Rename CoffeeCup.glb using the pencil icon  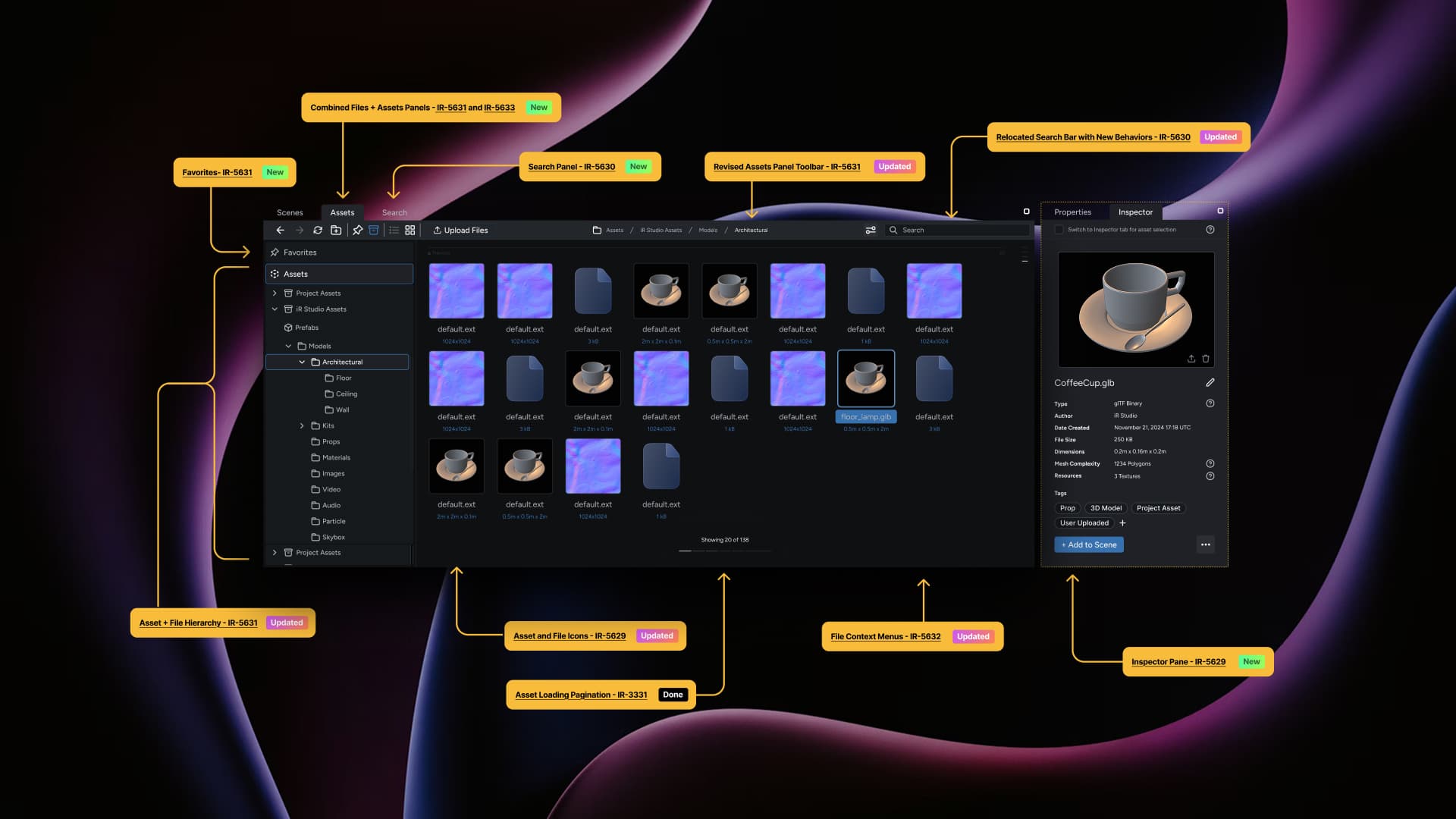point(1211,383)
